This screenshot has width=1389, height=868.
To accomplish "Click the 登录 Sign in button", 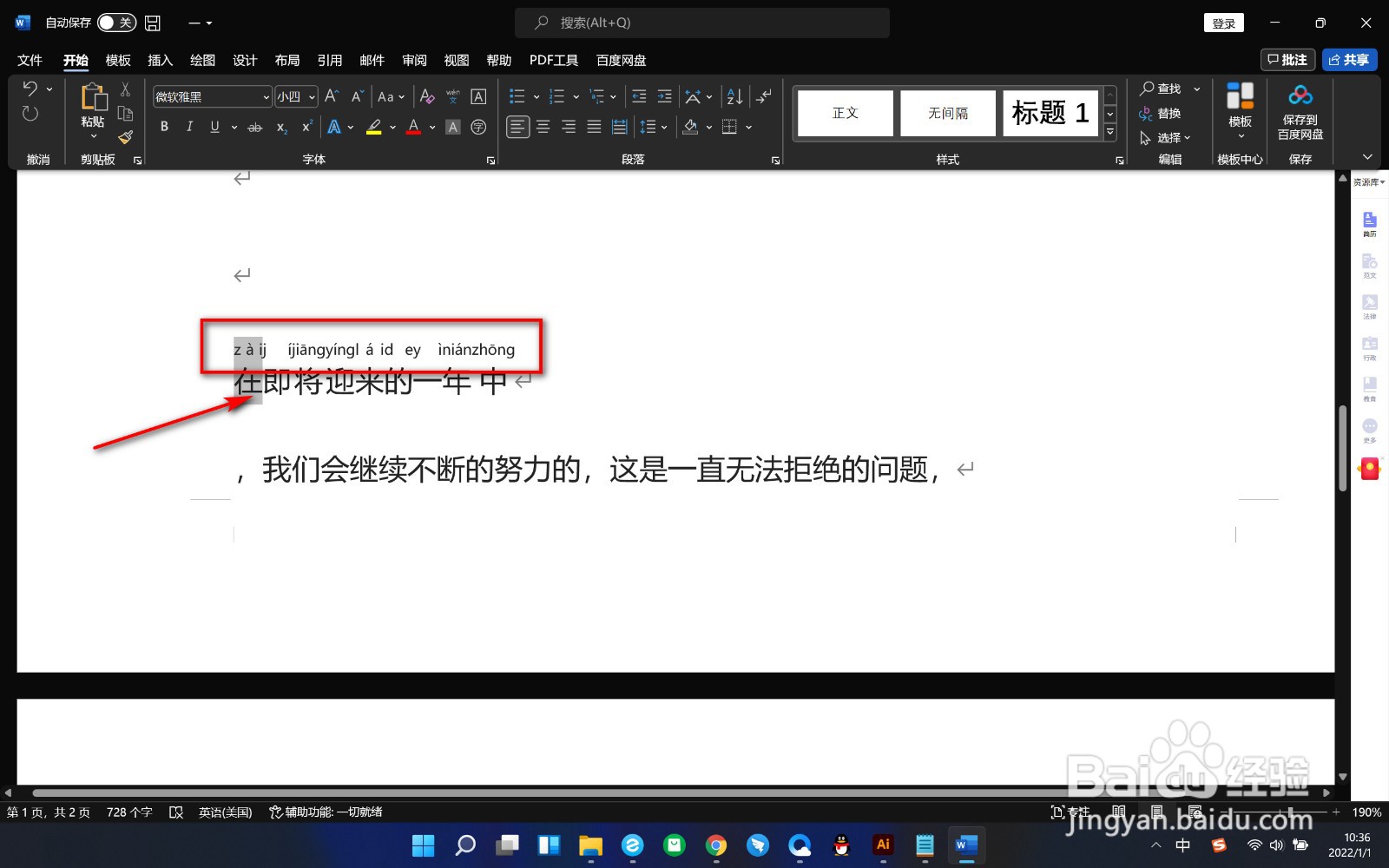I will click(x=1223, y=23).
